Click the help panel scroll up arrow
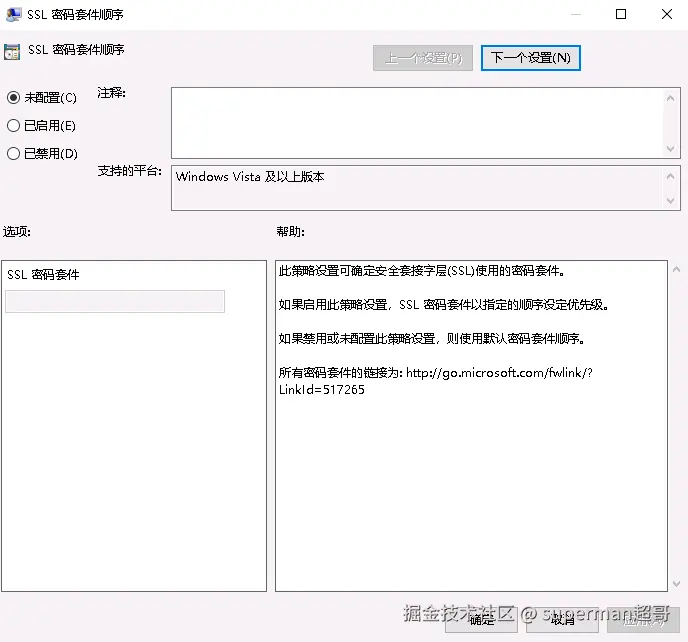Image resolution: width=688 pixels, height=642 pixels. 676,269
